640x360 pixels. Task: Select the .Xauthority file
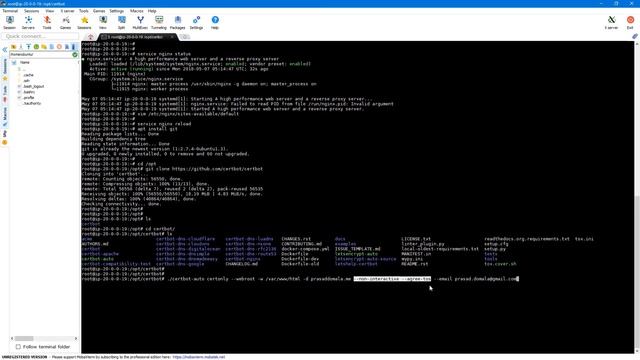tap(32, 104)
